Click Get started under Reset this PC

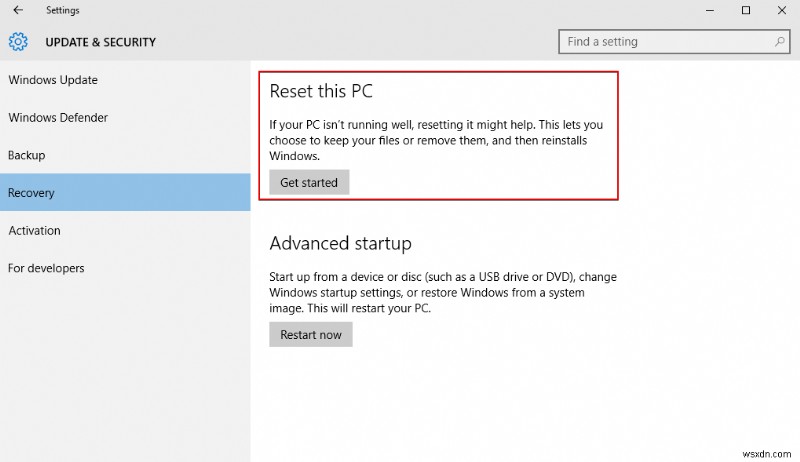pyautogui.click(x=309, y=183)
